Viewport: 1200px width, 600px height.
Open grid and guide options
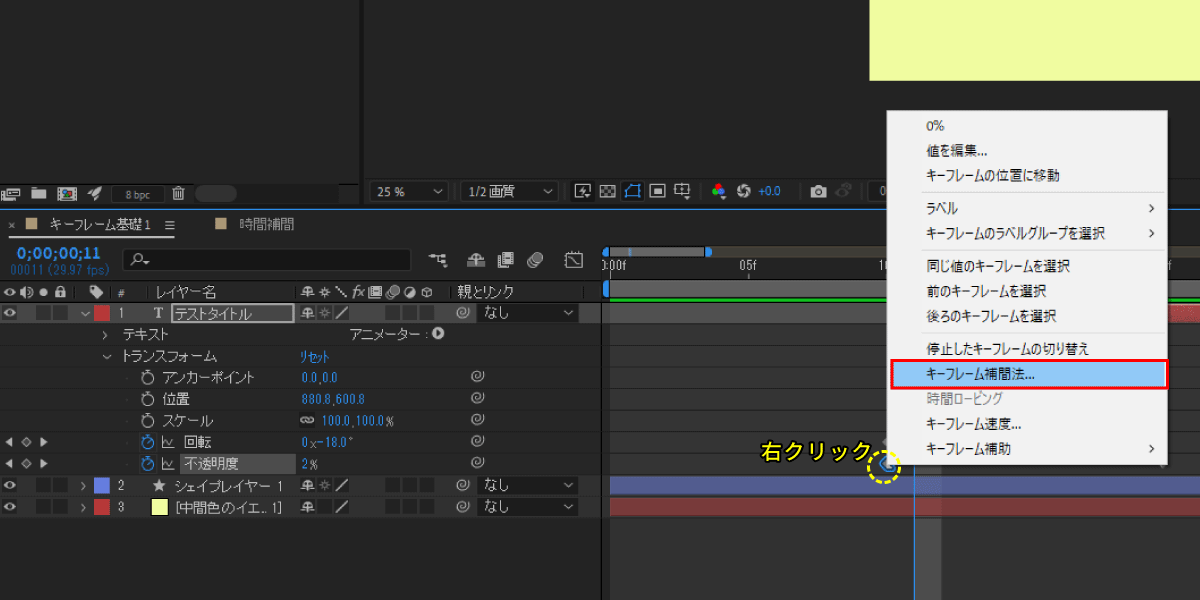(x=683, y=191)
